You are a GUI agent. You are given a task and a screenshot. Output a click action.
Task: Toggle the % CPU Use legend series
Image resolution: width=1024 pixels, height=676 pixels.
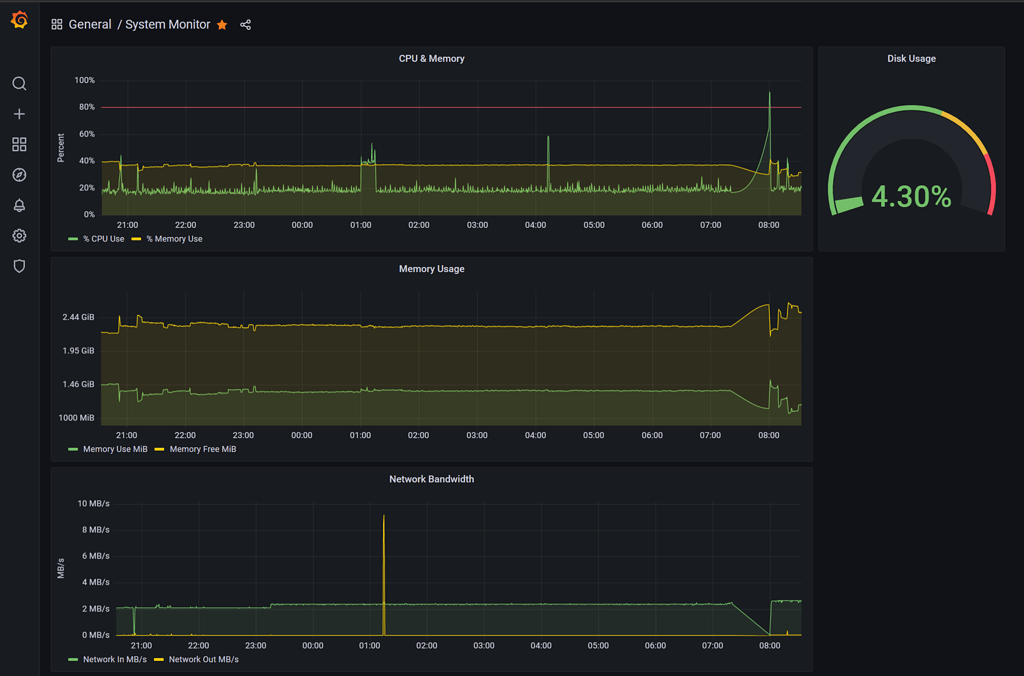pos(103,239)
